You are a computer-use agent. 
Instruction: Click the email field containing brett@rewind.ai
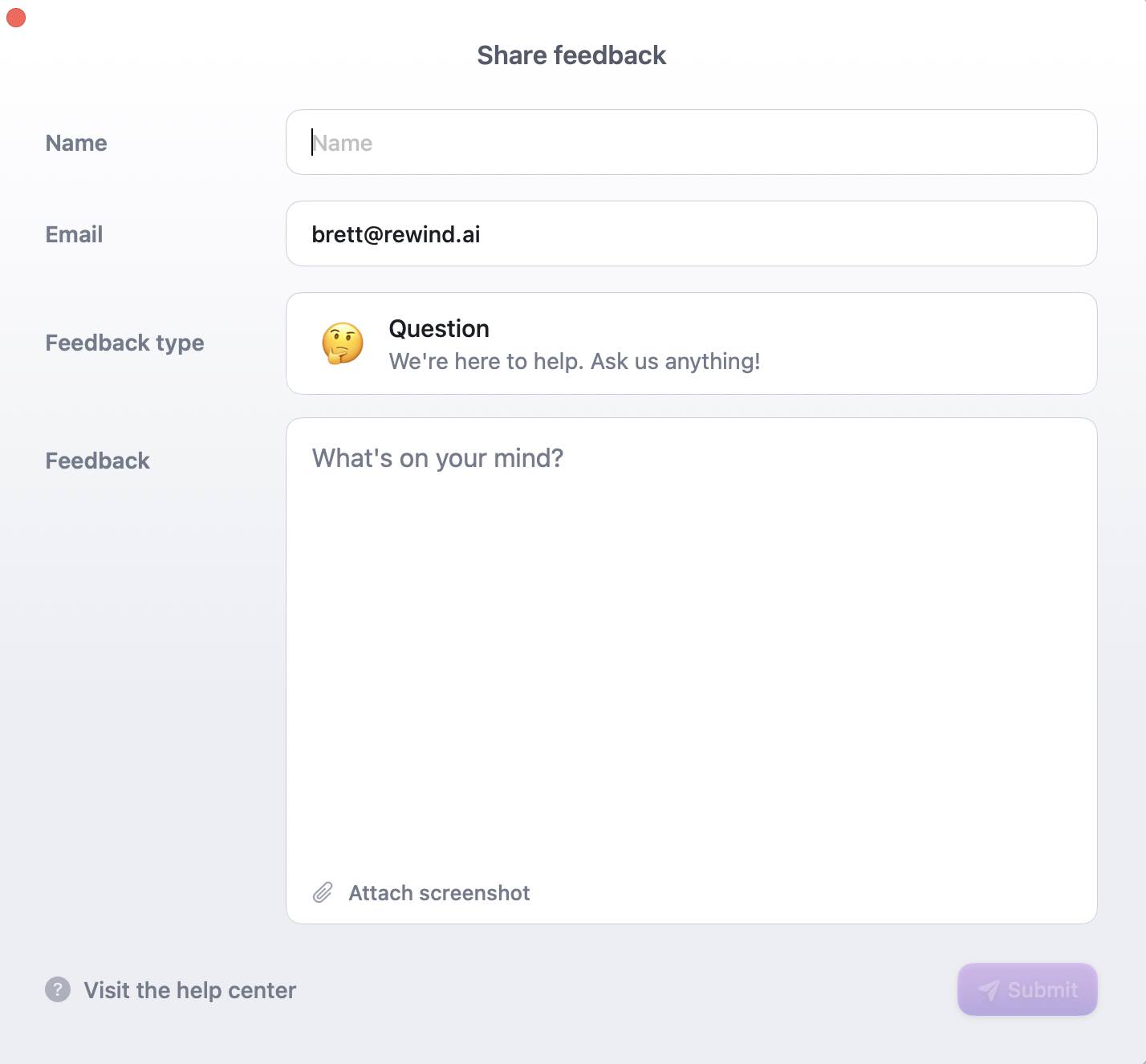[691, 234]
